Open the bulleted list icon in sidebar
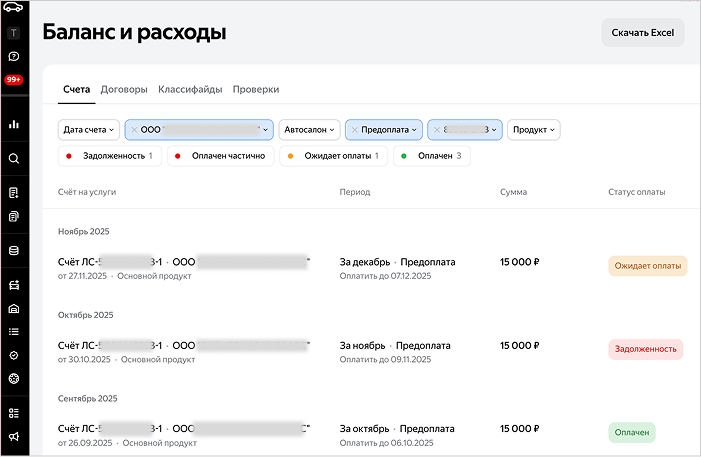 tap(14, 332)
